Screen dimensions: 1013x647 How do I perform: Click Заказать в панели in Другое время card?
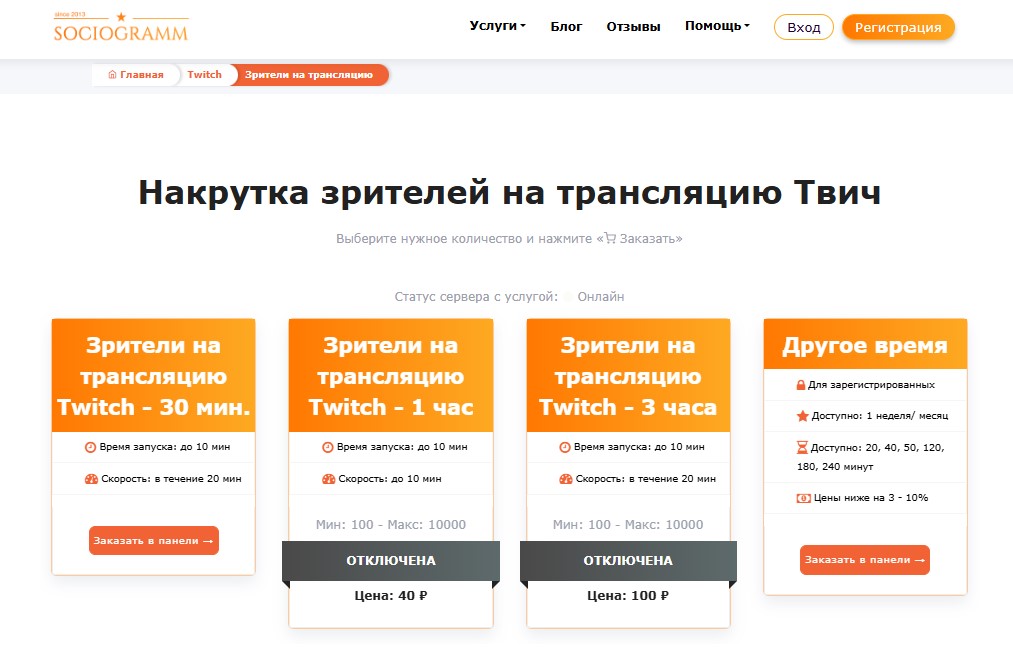click(x=864, y=560)
